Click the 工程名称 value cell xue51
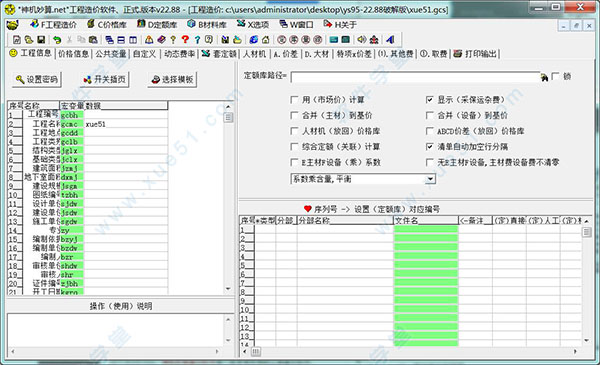Screen dimensions: 600x365 [126, 124]
